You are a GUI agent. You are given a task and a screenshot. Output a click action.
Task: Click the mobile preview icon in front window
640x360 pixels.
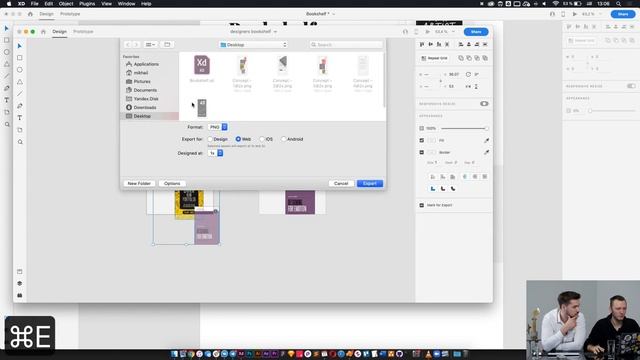pos(416,31)
